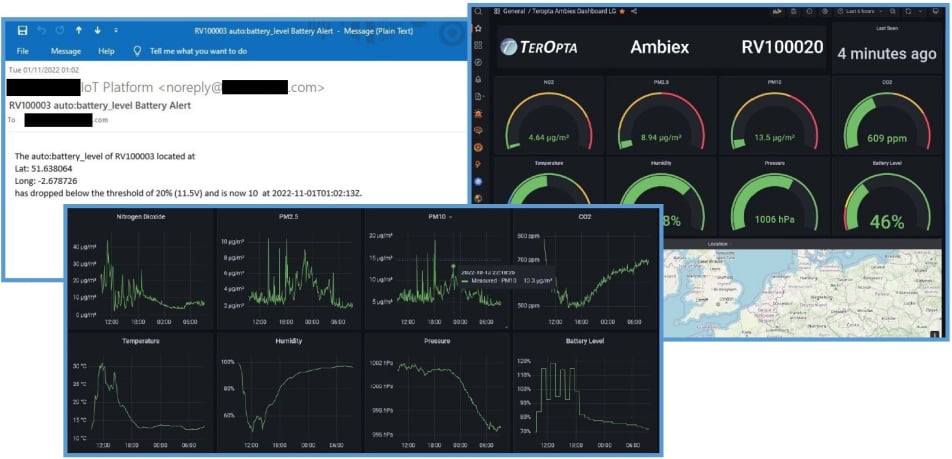Click the Redo icon in the Outlook message window
This screenshot has width=952, height=459.
[60, 30]
